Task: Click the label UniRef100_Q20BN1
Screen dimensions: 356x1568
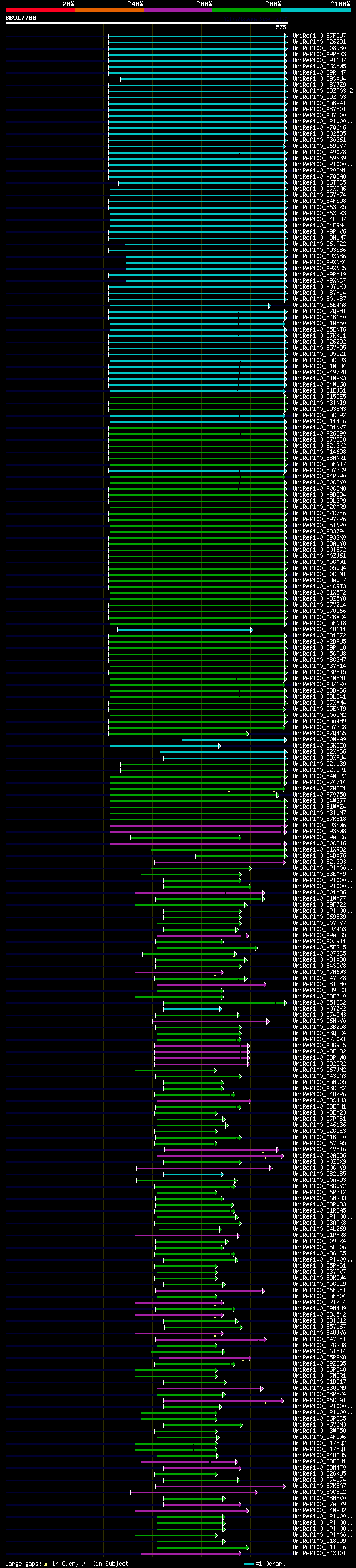Action: pyautogui.click(x=319, y=171)
